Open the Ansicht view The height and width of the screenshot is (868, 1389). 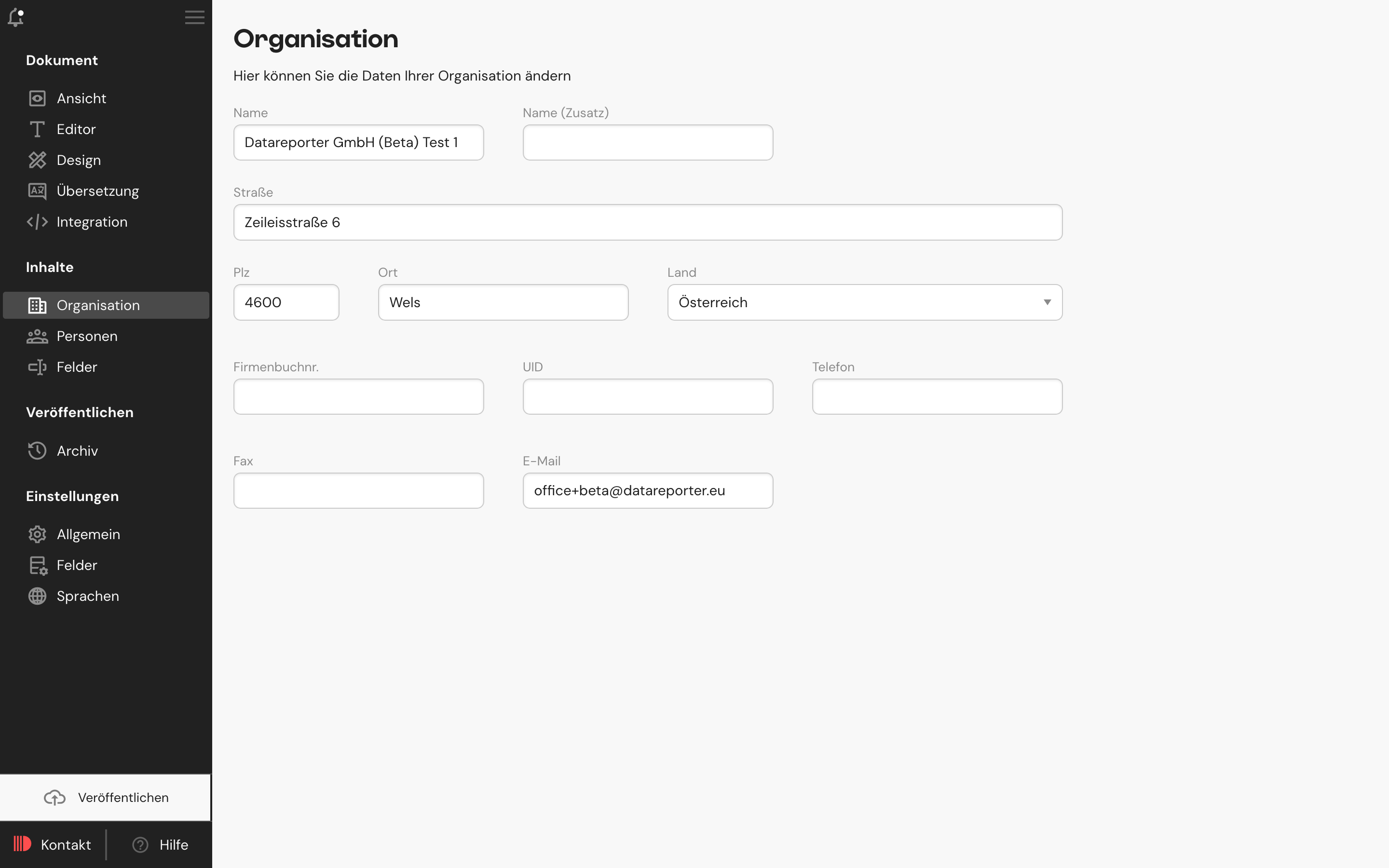[x=81, y=97]
